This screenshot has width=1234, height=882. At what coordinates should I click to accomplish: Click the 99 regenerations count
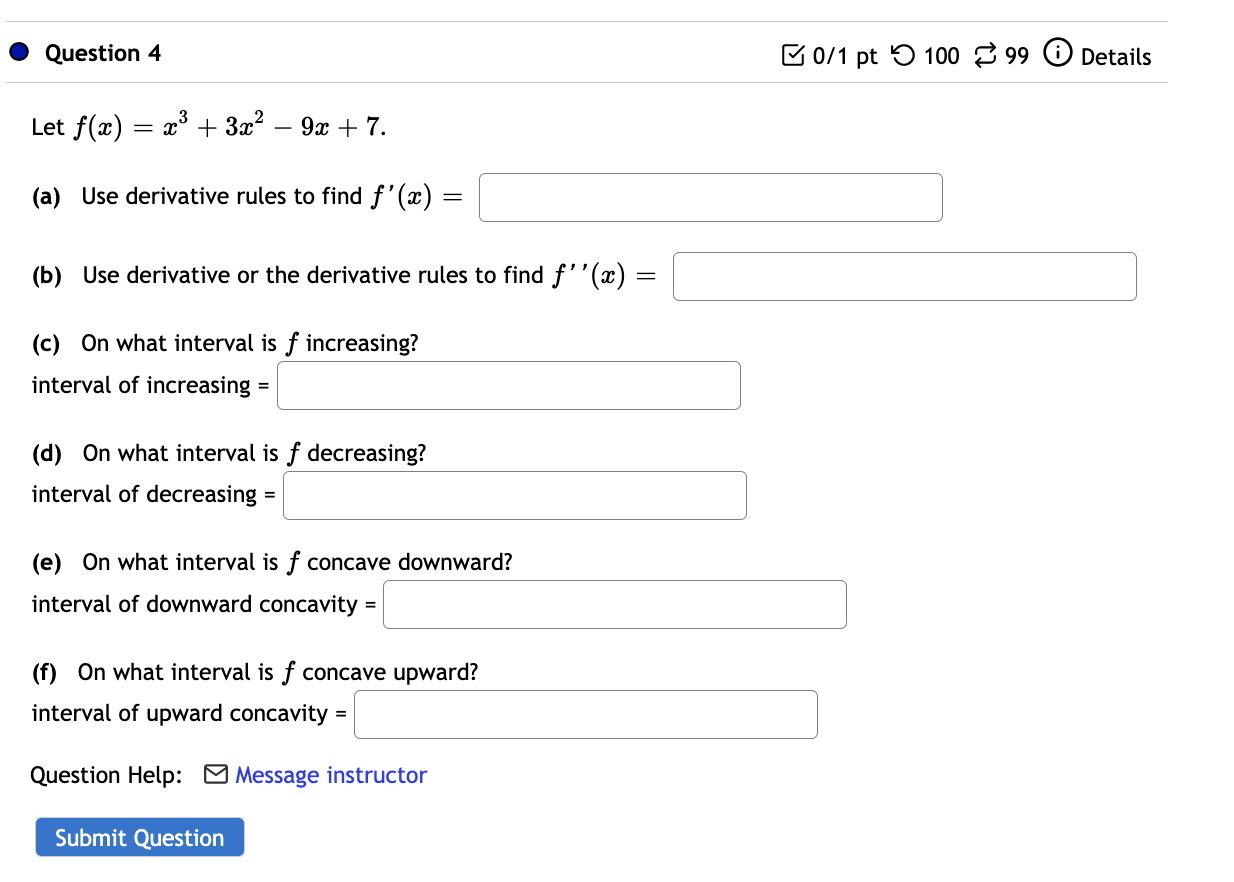(x=1017, y=56)
